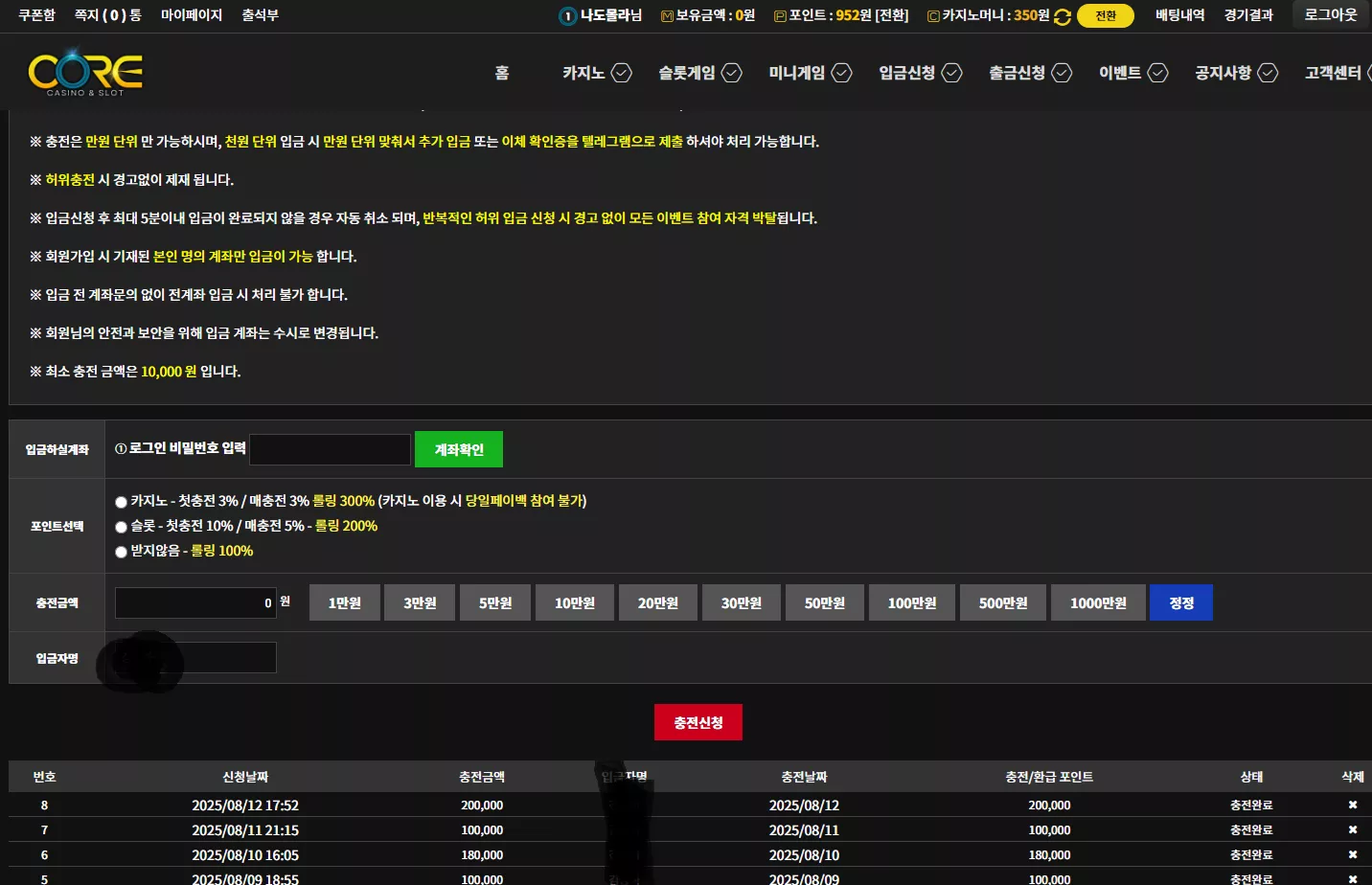Refresh casino money with the circular arrows icon
The width and height of the screenshot is (1372, 885).
[1063, 16]
